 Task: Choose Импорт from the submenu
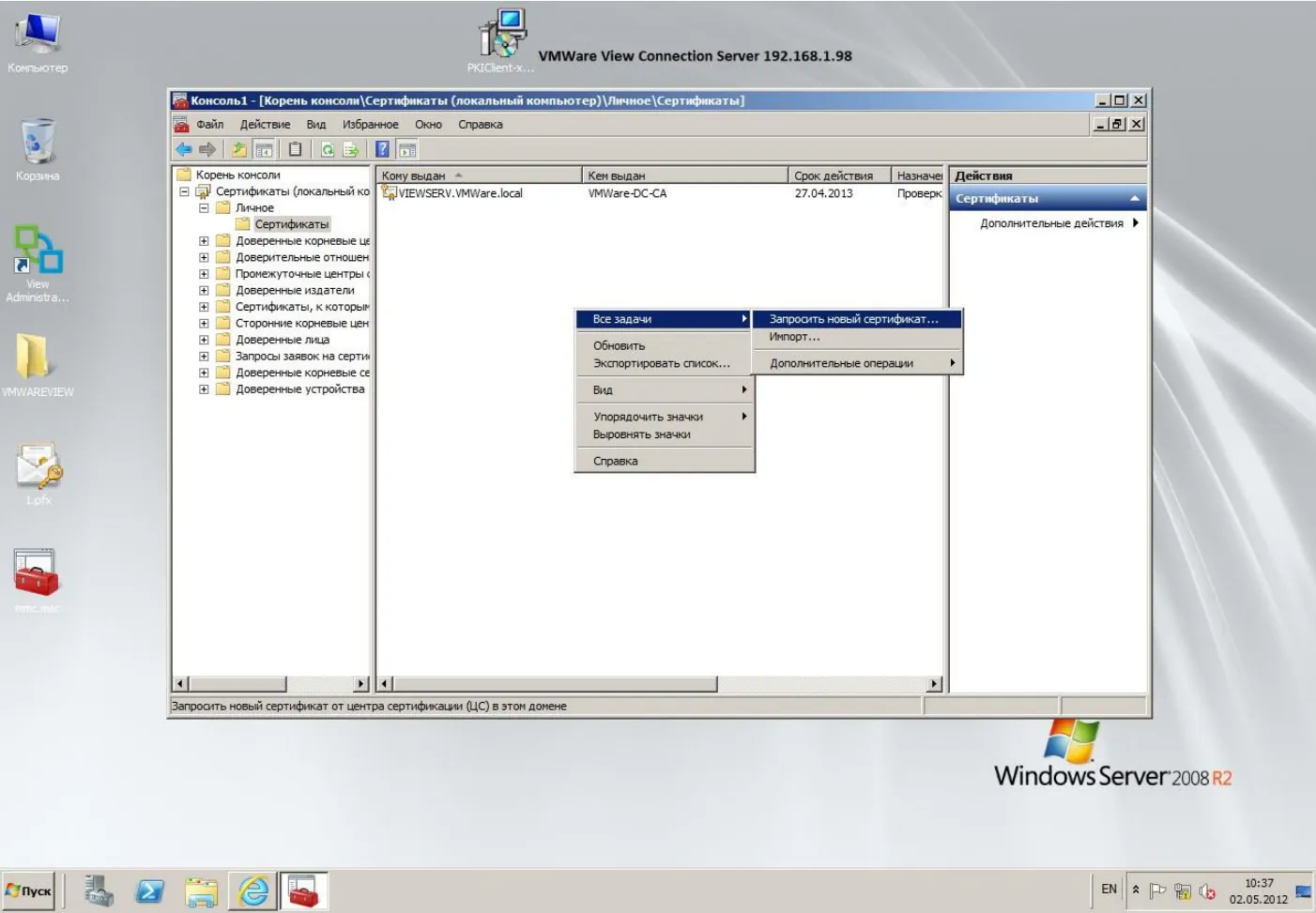pos(857,337)
